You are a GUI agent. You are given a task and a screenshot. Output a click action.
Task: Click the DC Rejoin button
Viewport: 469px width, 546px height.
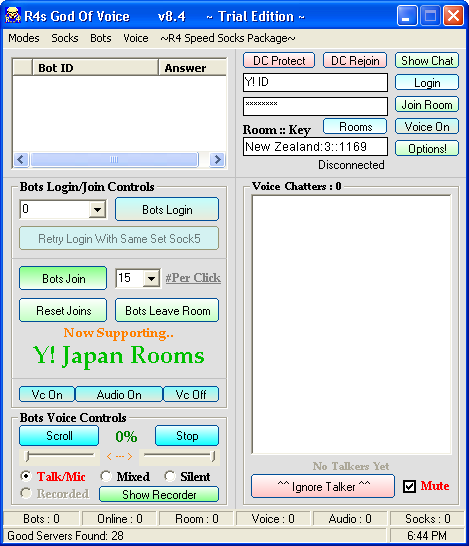coord(355,61)
